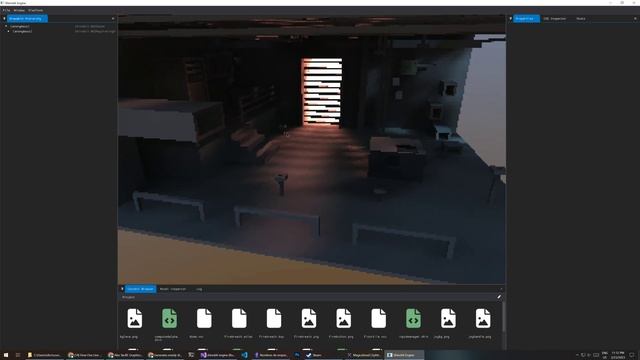Select the blue hierarchy tab in left panel
The height and width of the screenshot is (360, 640).
pyautogui.click(x=27, y=19)
